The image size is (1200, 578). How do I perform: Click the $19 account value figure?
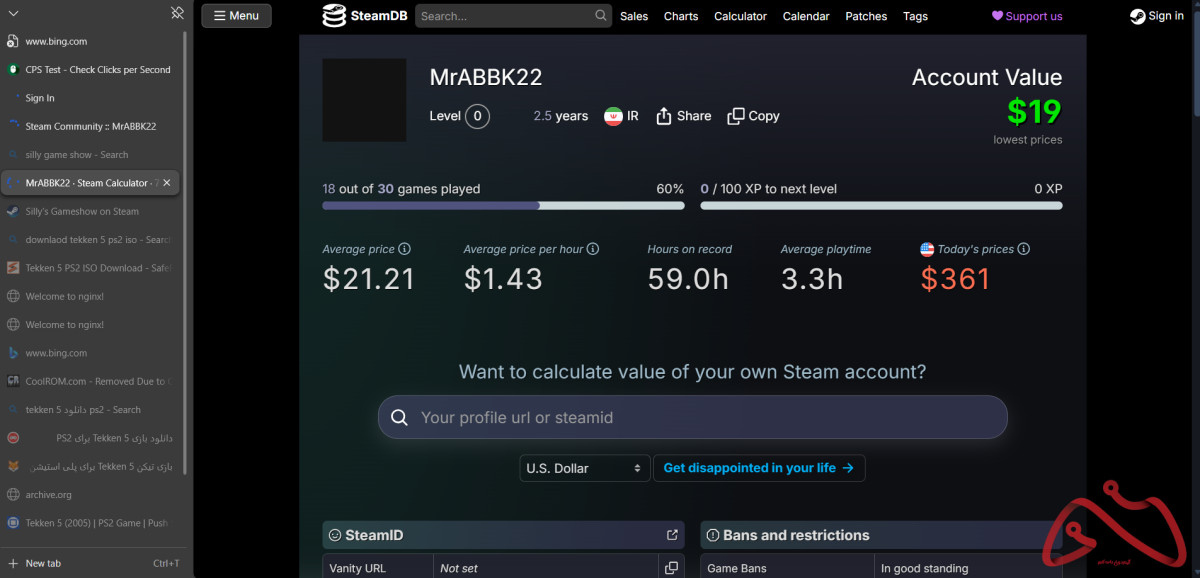click(x=1034, y=111)
